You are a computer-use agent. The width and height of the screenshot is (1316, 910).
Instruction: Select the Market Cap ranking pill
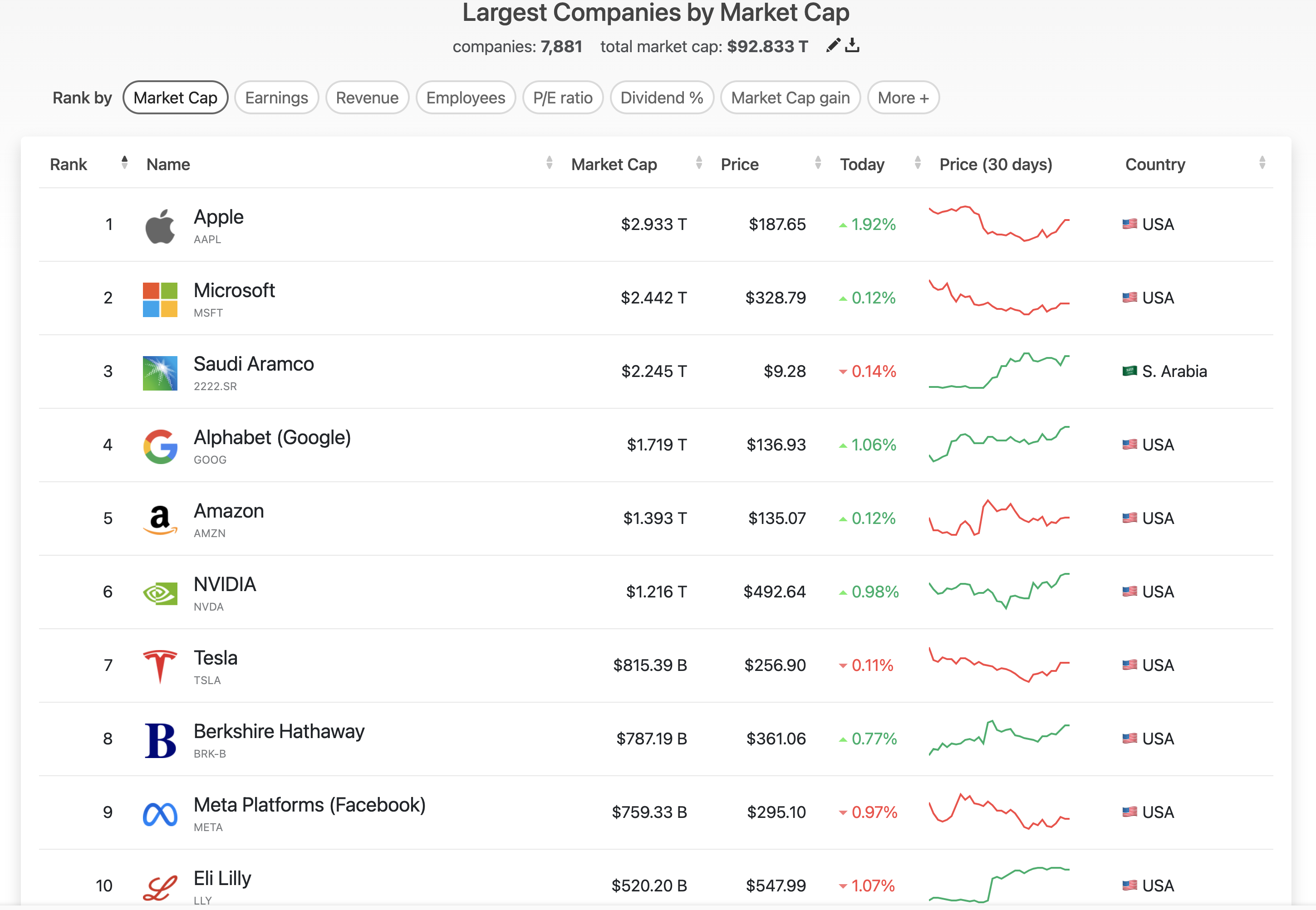175,98
